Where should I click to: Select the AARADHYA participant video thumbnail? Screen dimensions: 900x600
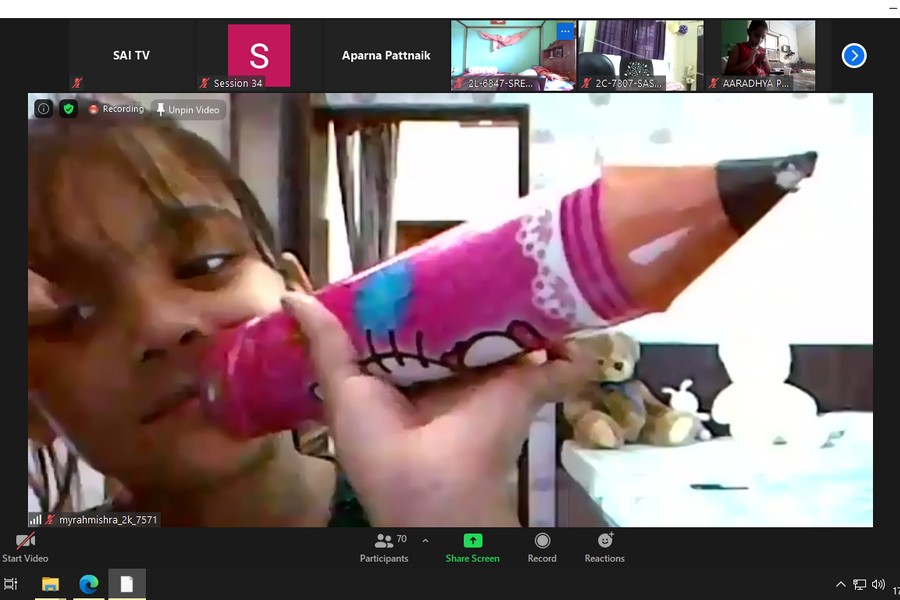pos(767,56)
